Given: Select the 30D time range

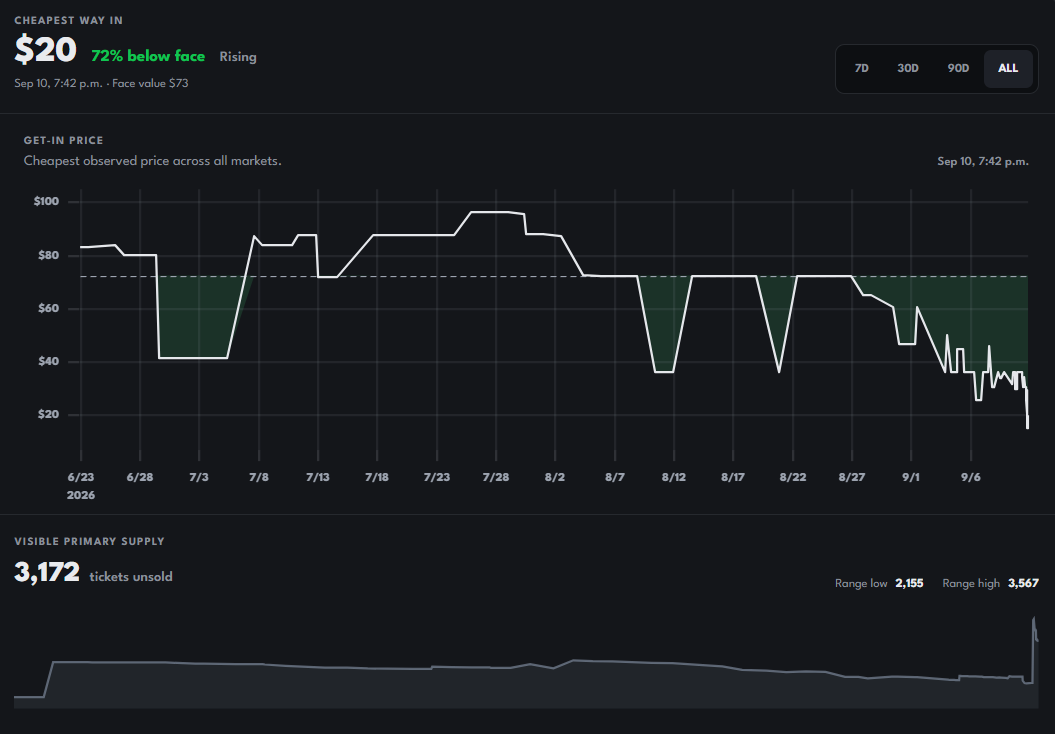Looking at the screenshot, I should coord(908,68).
